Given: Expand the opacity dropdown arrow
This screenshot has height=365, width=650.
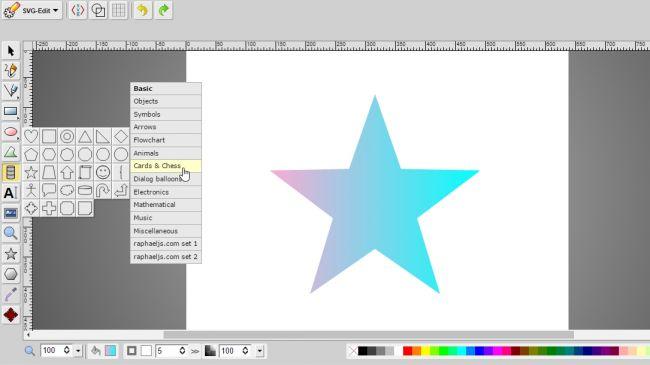Looking at the screenshot, I should (260, 351).
